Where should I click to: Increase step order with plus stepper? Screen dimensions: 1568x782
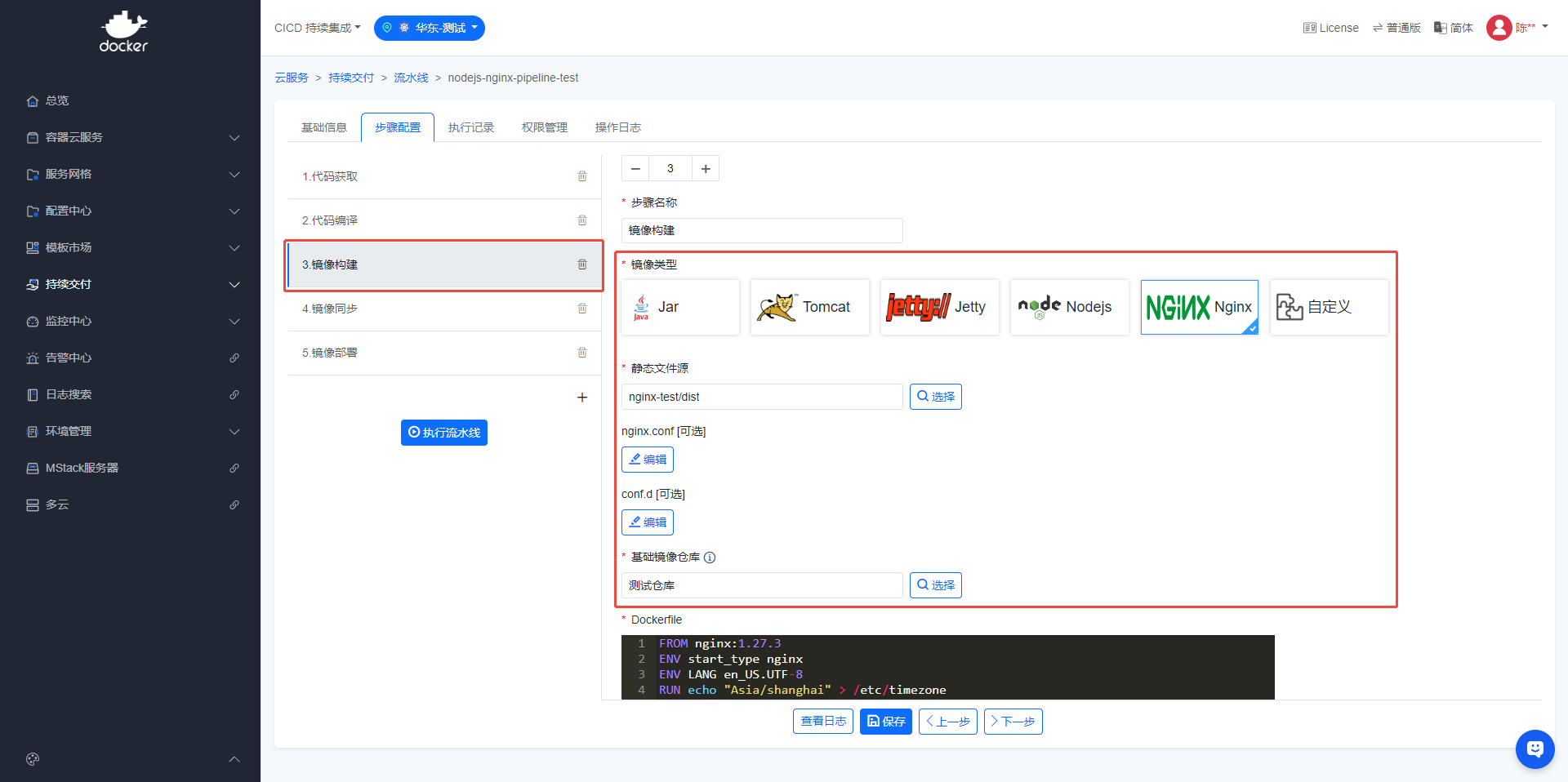[706, 169]
